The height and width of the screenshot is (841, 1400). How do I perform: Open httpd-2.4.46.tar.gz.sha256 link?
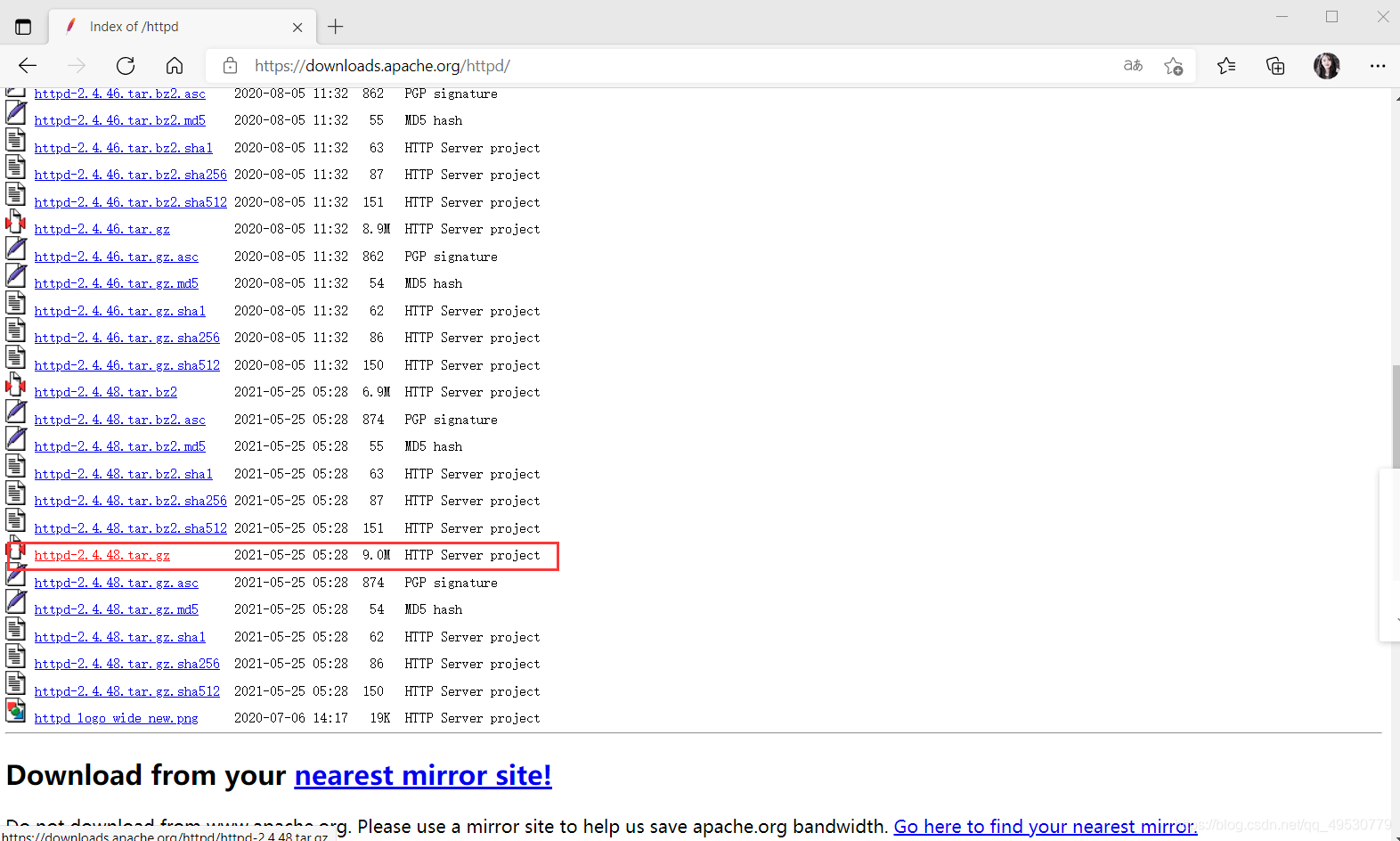point(127,338)
